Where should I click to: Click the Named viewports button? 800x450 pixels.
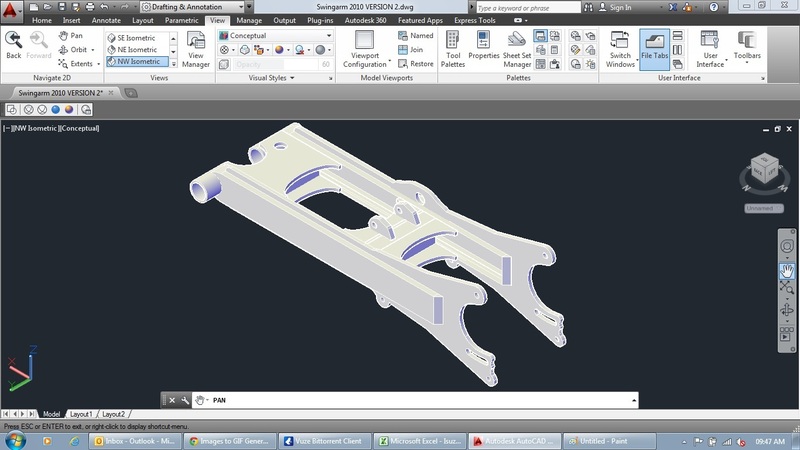coord(415,35)
